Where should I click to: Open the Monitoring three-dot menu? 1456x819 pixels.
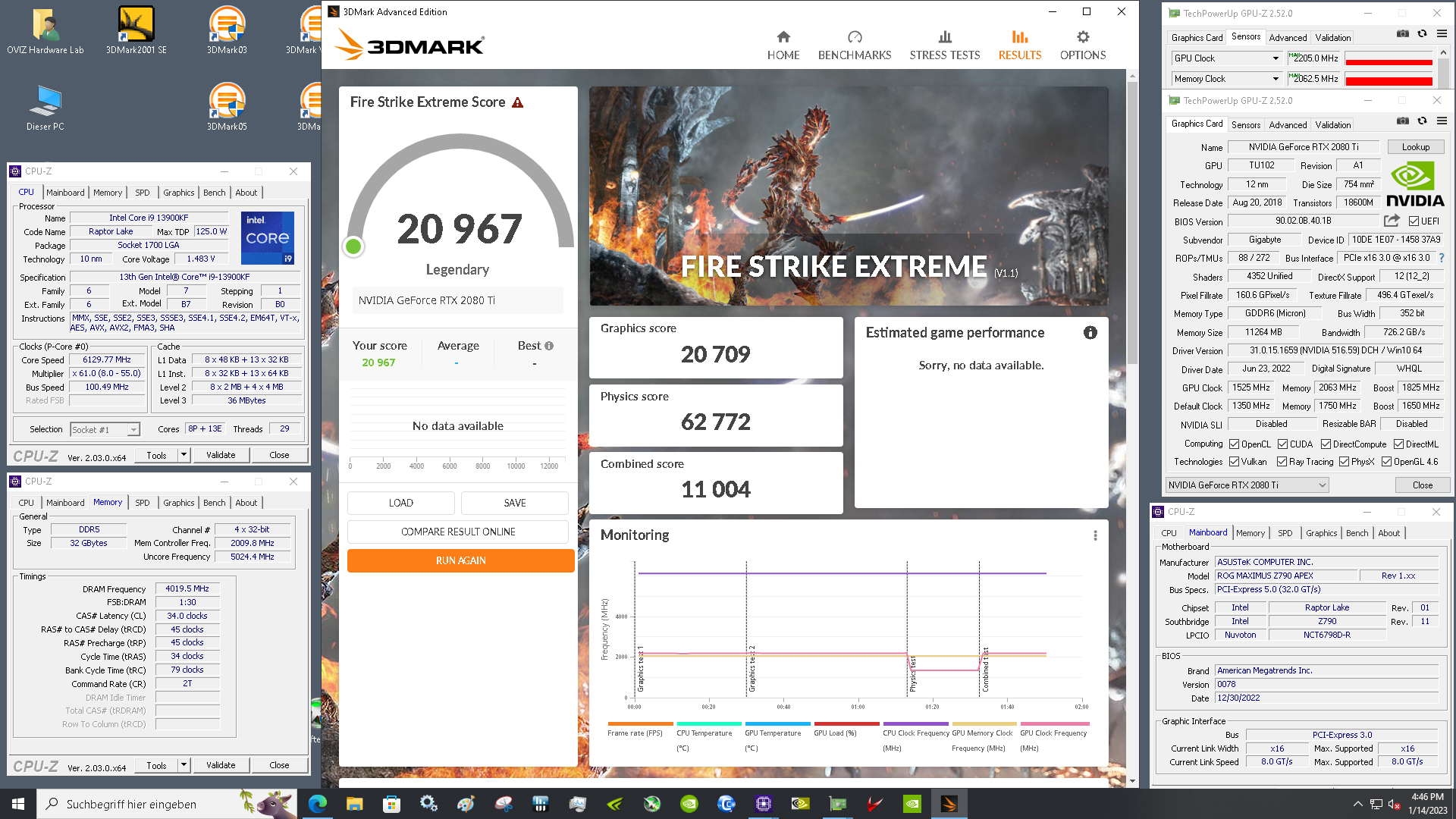click(1095, 535)
